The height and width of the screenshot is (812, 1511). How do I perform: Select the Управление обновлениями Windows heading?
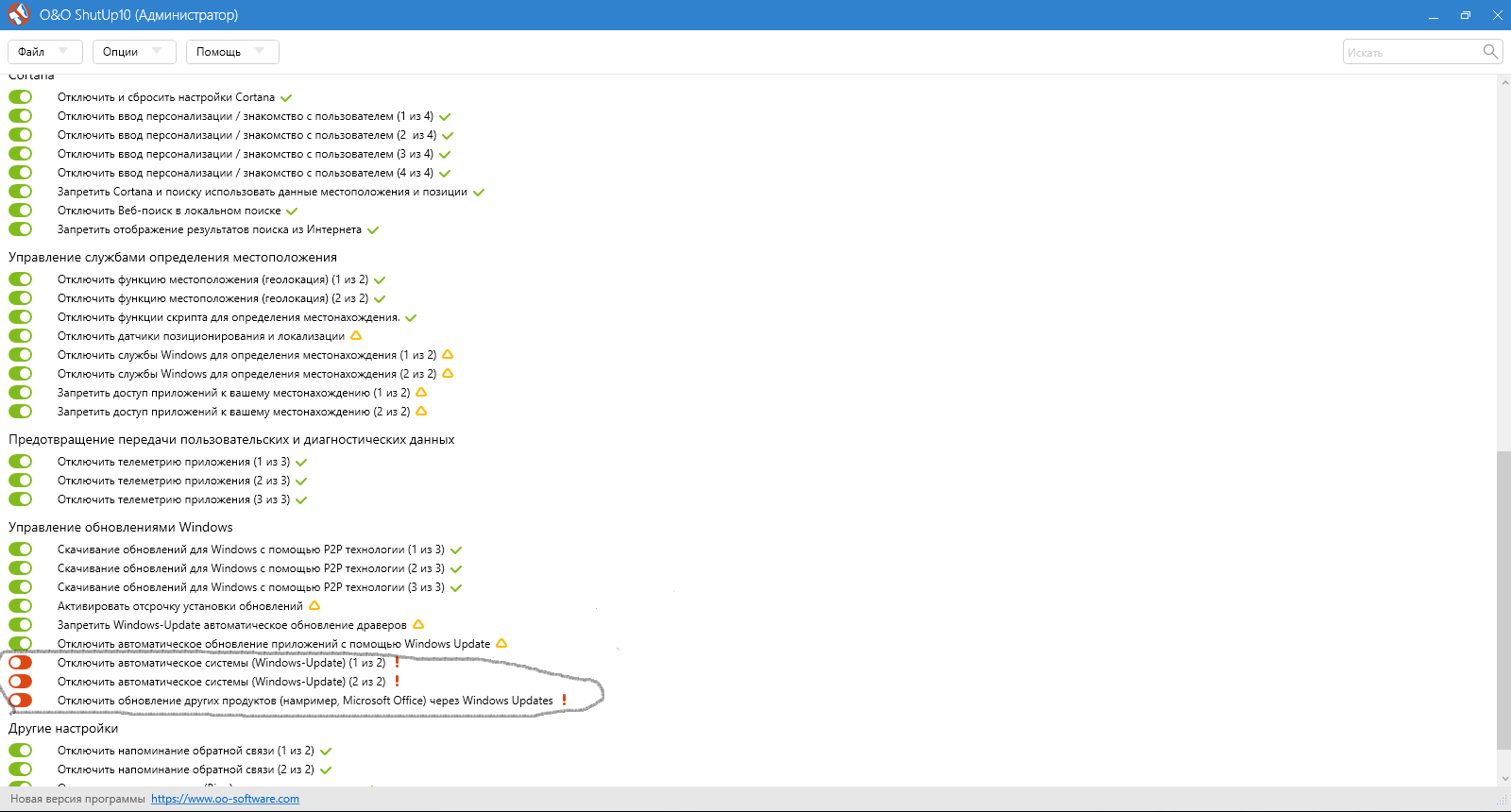click(121, 527)
